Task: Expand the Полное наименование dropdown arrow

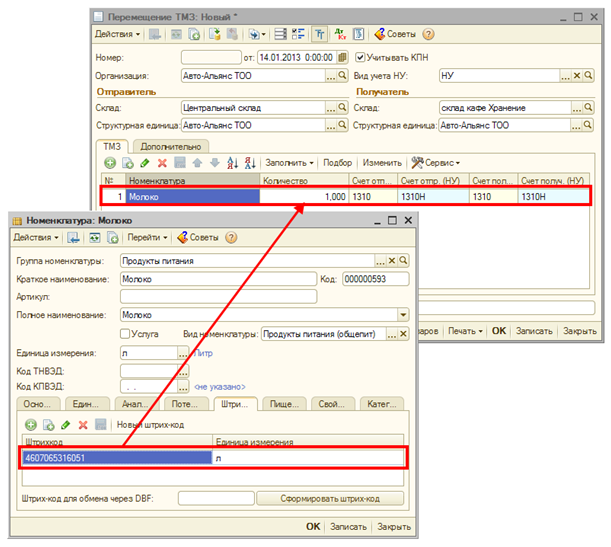Action: pos(403,315)
